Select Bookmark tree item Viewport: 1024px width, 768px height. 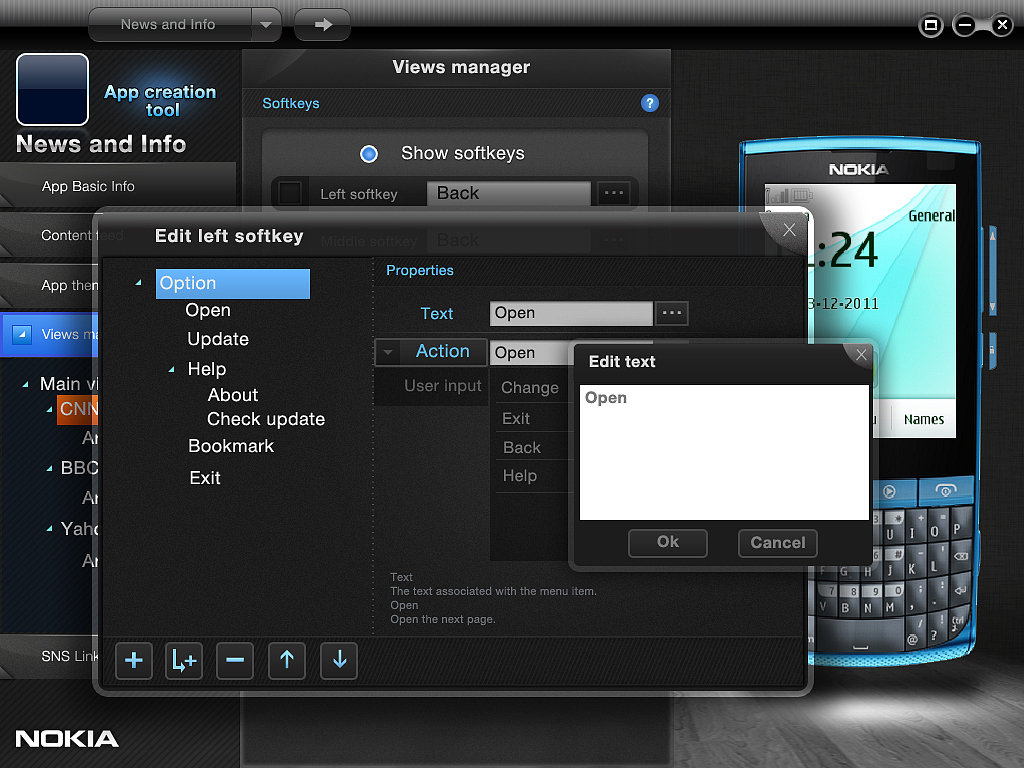pyautogui.click(x=231, y=446)
